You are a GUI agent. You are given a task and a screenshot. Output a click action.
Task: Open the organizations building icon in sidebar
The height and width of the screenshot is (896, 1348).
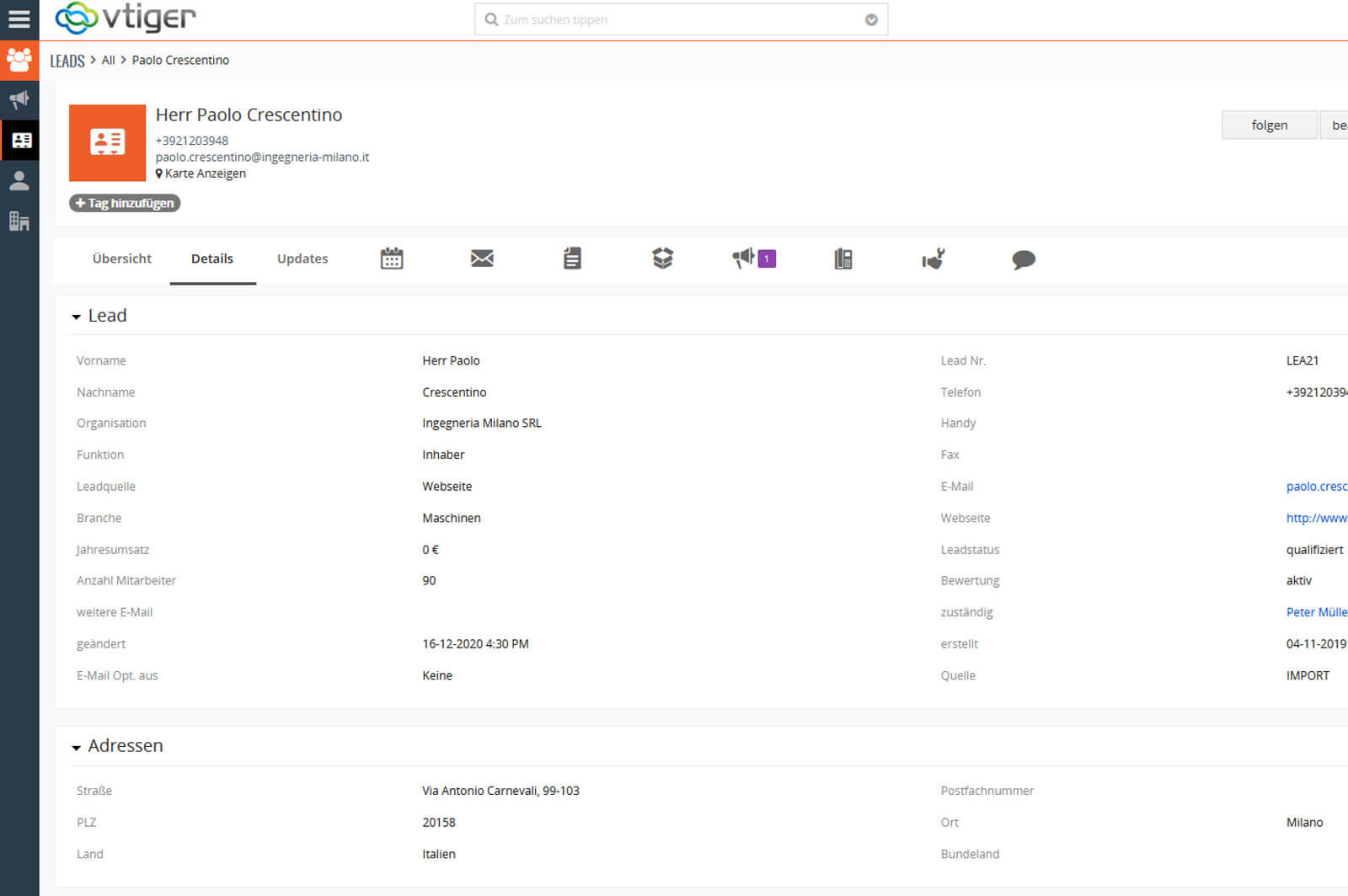19,221
